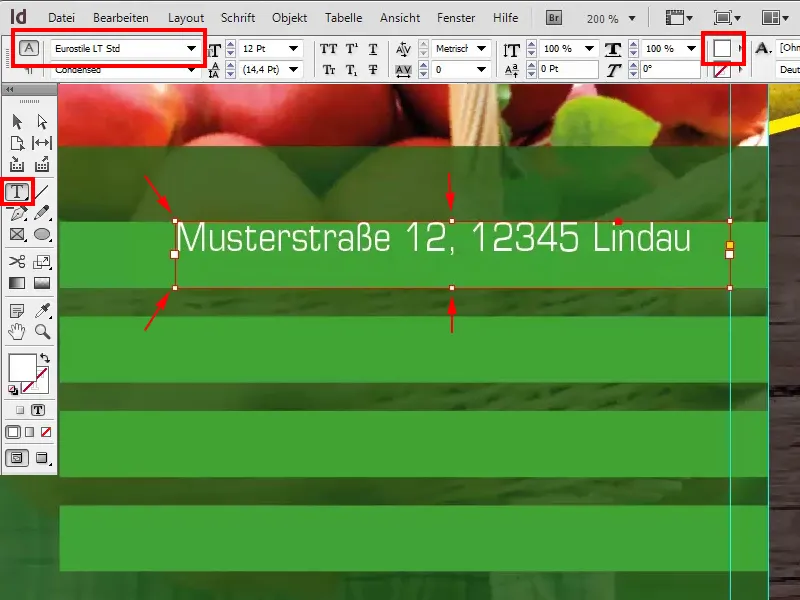Select the Pencil tool

coord(42,213)
